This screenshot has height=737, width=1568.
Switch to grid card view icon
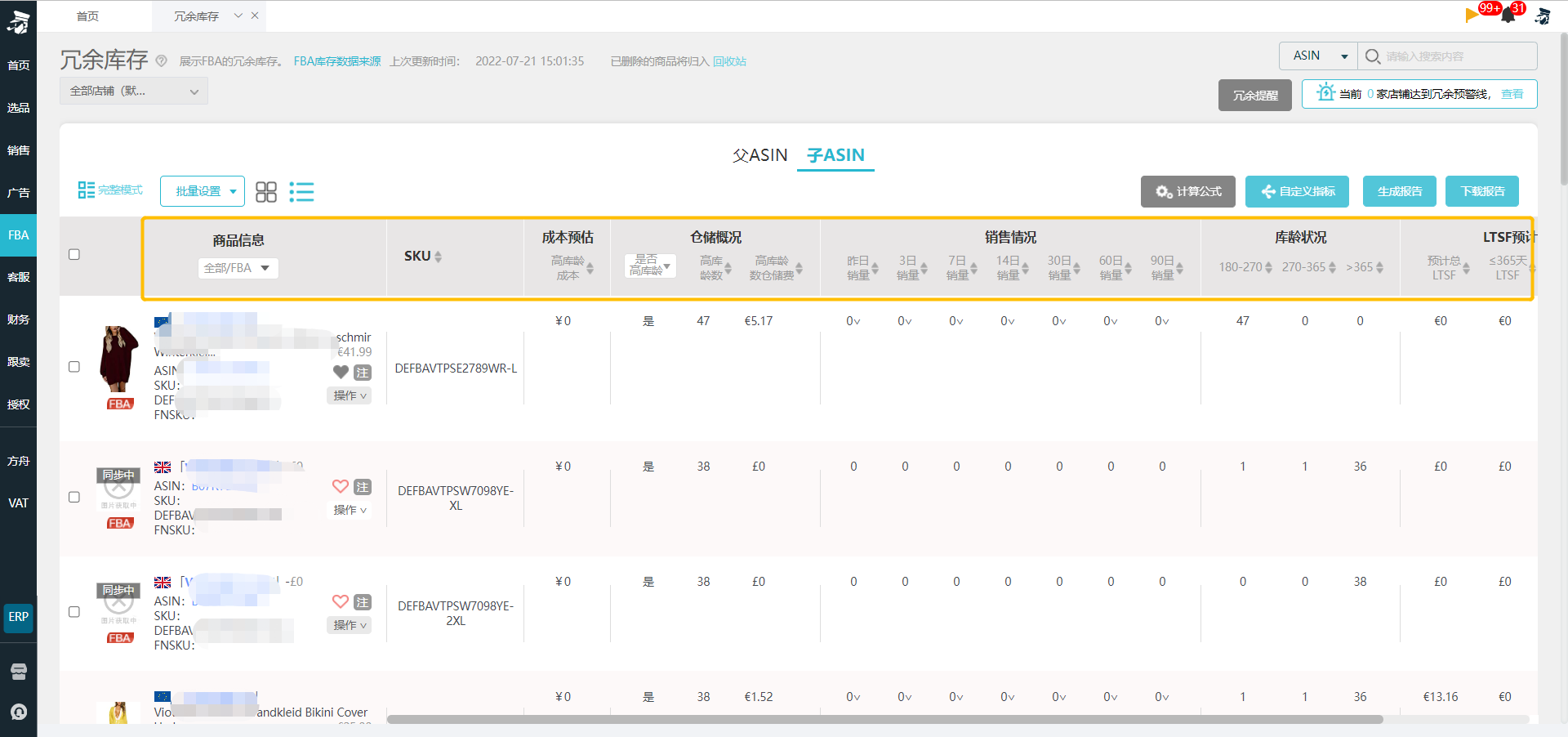tap(266, 192)
